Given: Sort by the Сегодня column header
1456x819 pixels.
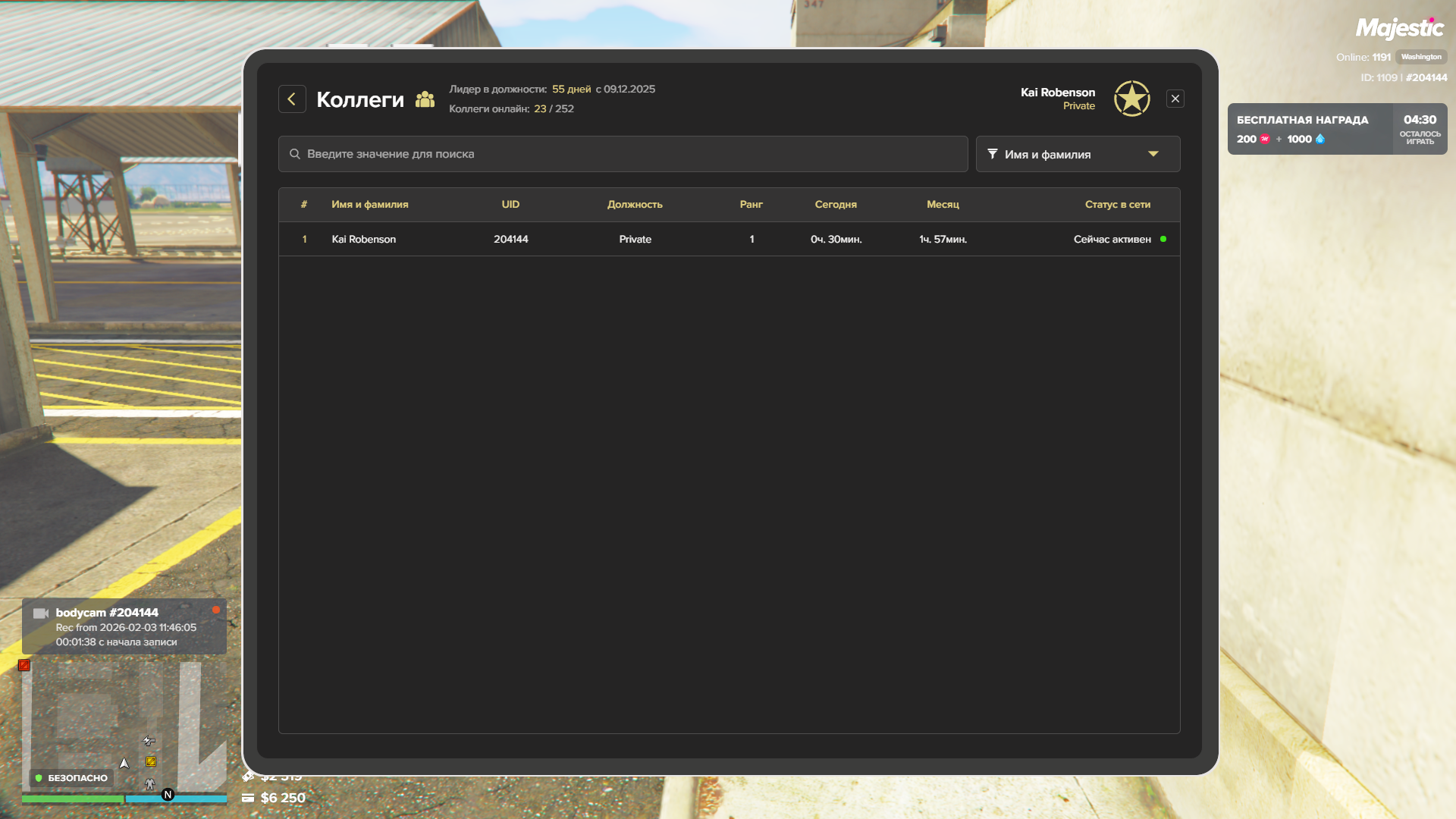Looking at the screenshot, I should (x=835, y=205).
